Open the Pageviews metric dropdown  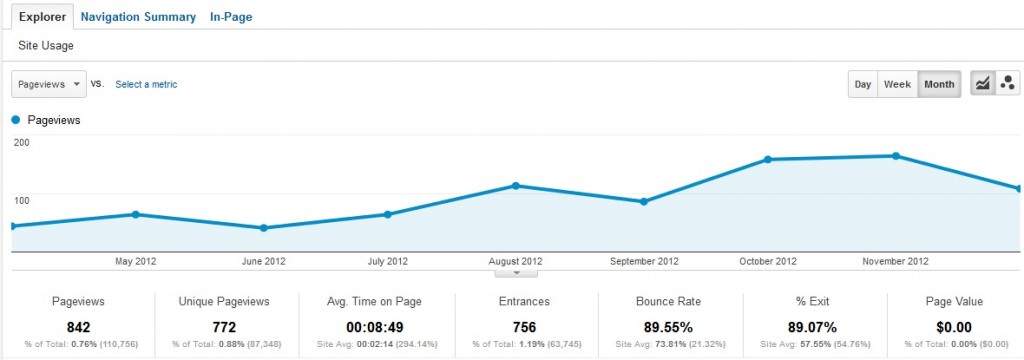[49, 84]
